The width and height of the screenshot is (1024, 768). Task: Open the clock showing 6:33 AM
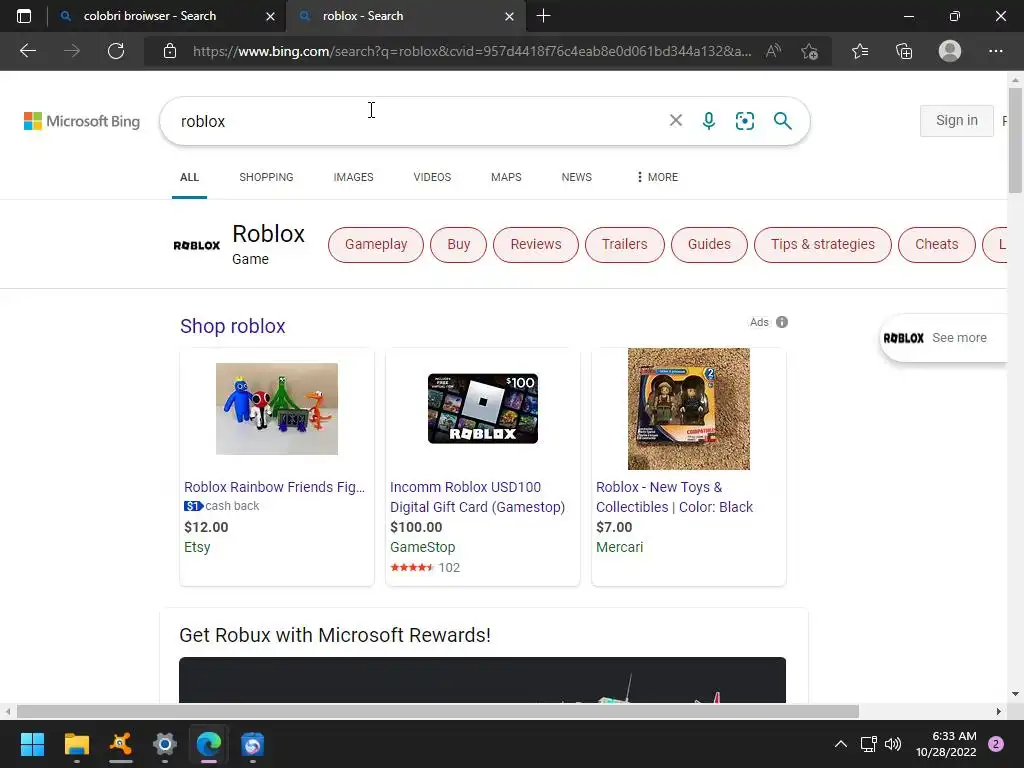pos(946,744)
